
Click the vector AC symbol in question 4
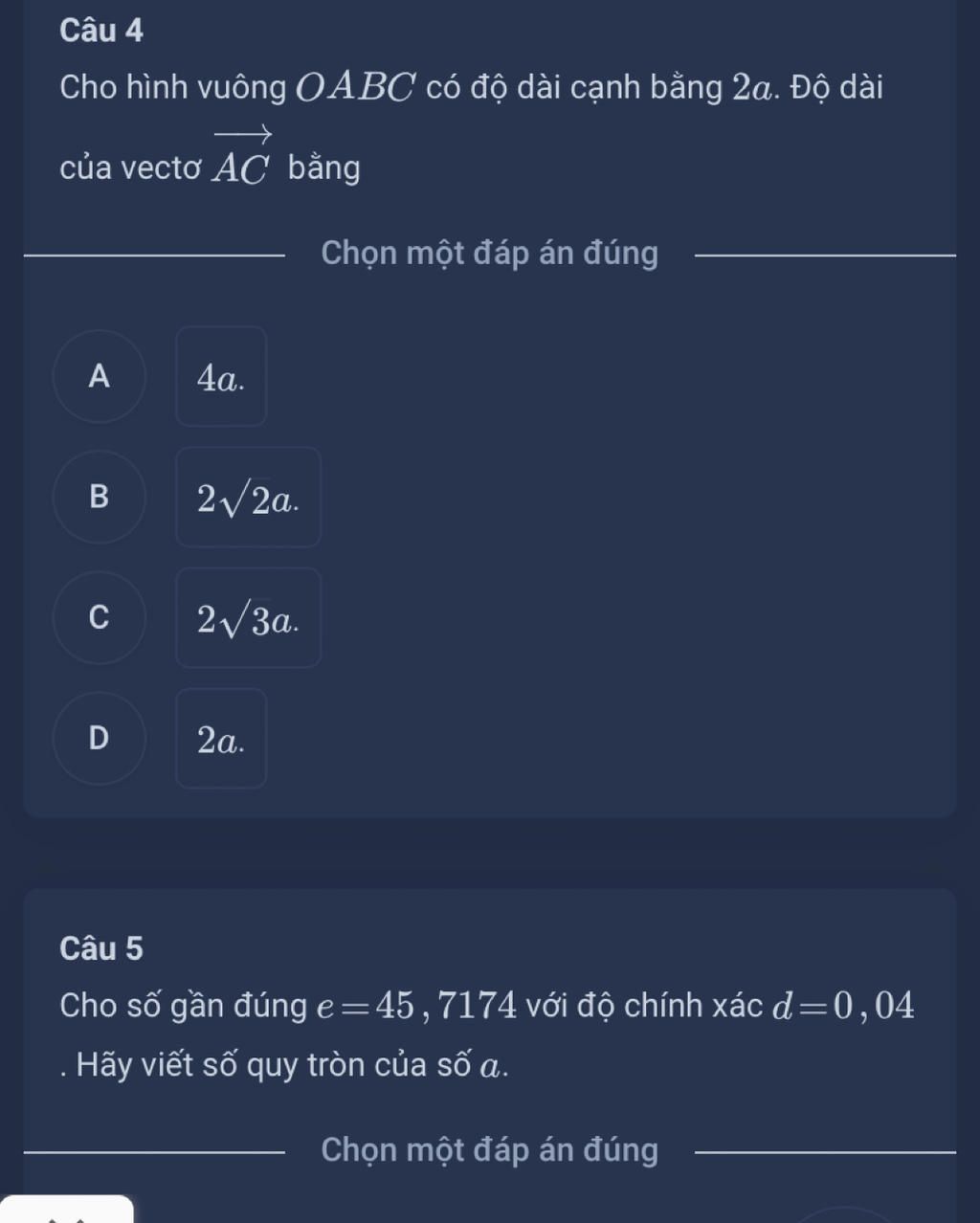tap(242, 162)
